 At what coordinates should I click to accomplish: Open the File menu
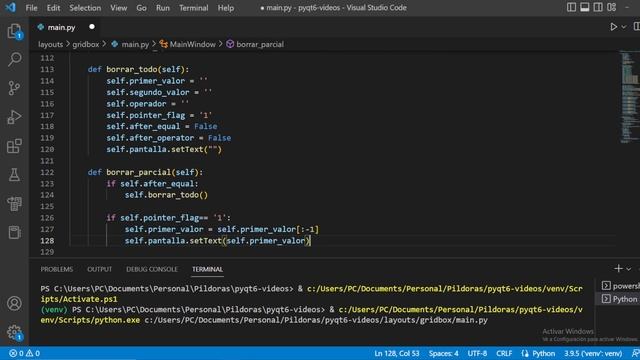[x=31, y=8]
